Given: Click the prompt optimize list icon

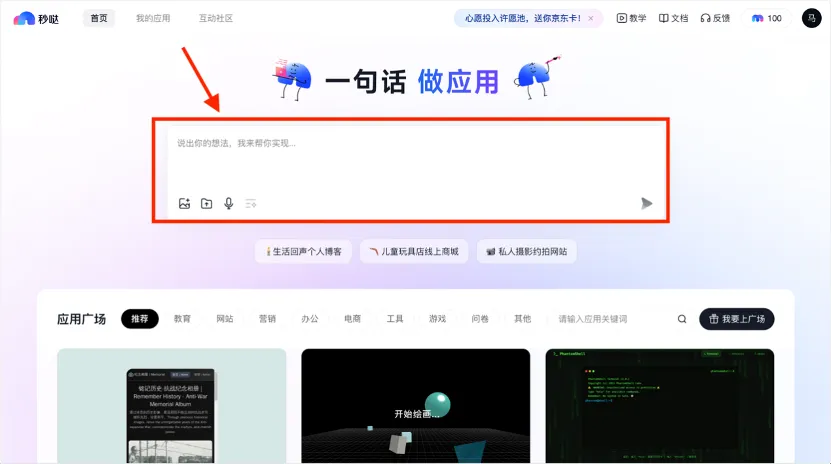Looking at the screenshot, I should click(250, 203).
